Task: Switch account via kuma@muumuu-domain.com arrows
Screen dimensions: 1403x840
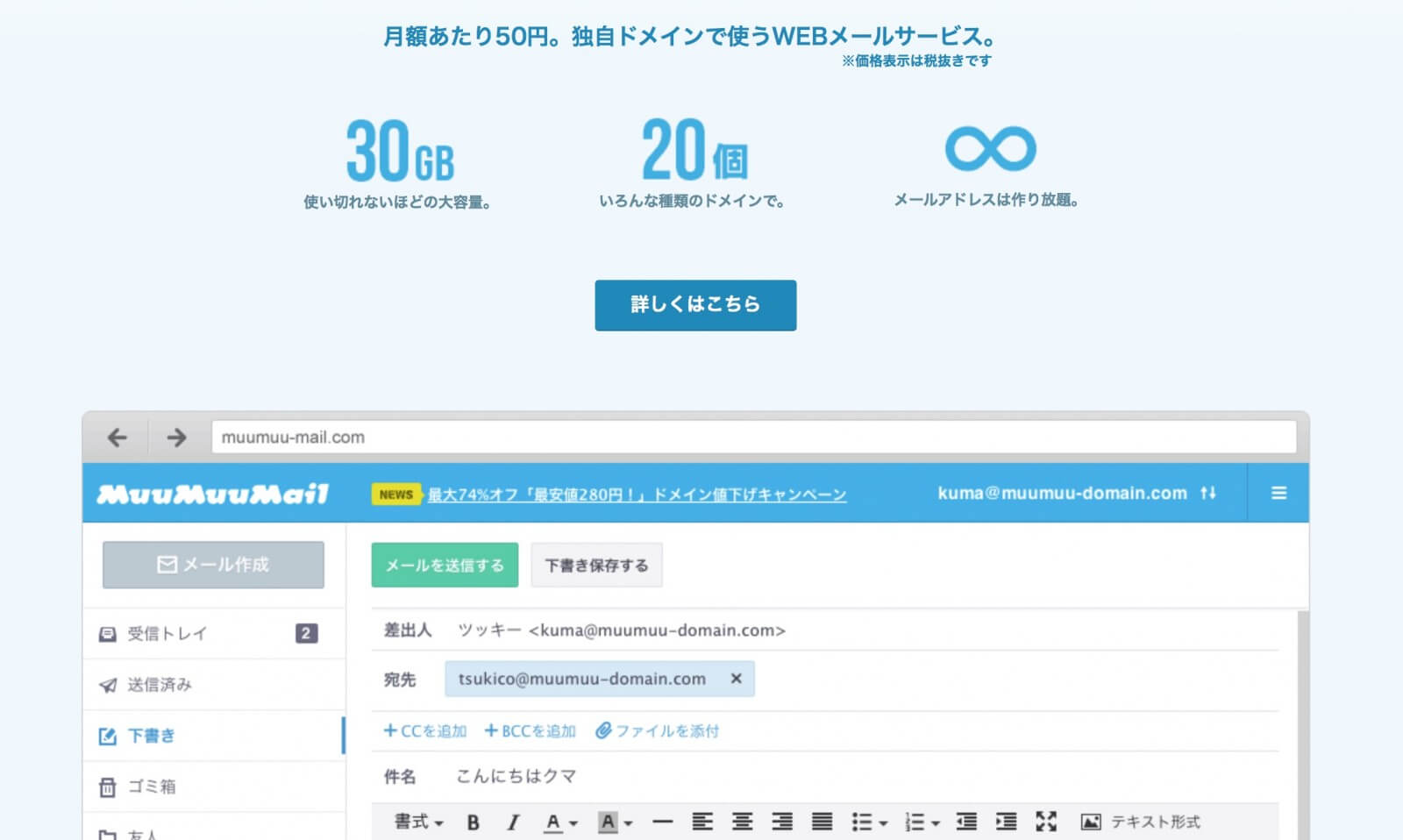Action: click(1208, 493)
